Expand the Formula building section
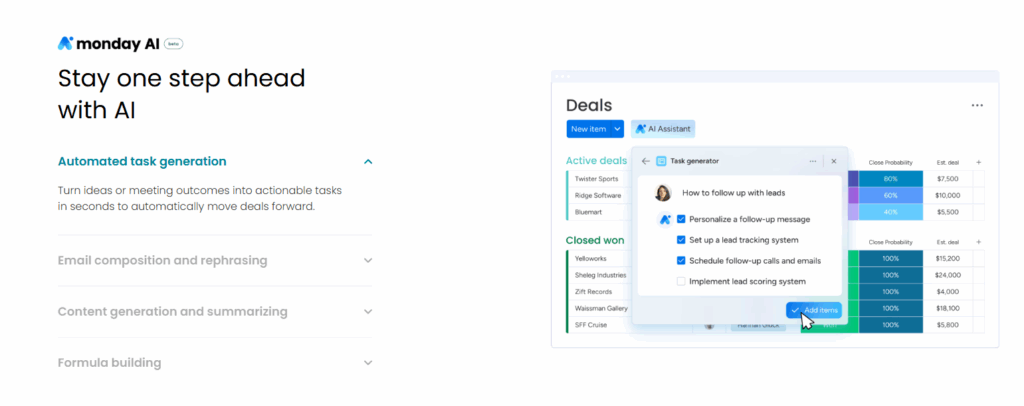Viewport: 1024px width, 406px height. coord(368,363)
